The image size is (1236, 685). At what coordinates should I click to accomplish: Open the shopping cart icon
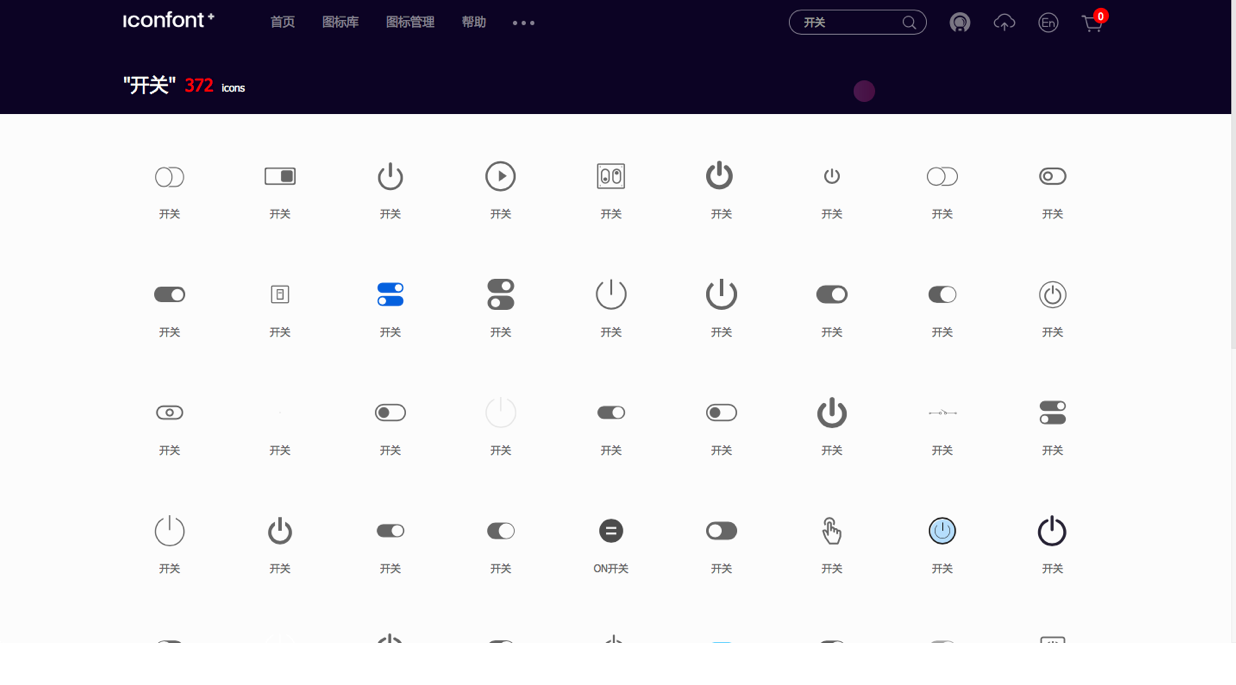1092,23
